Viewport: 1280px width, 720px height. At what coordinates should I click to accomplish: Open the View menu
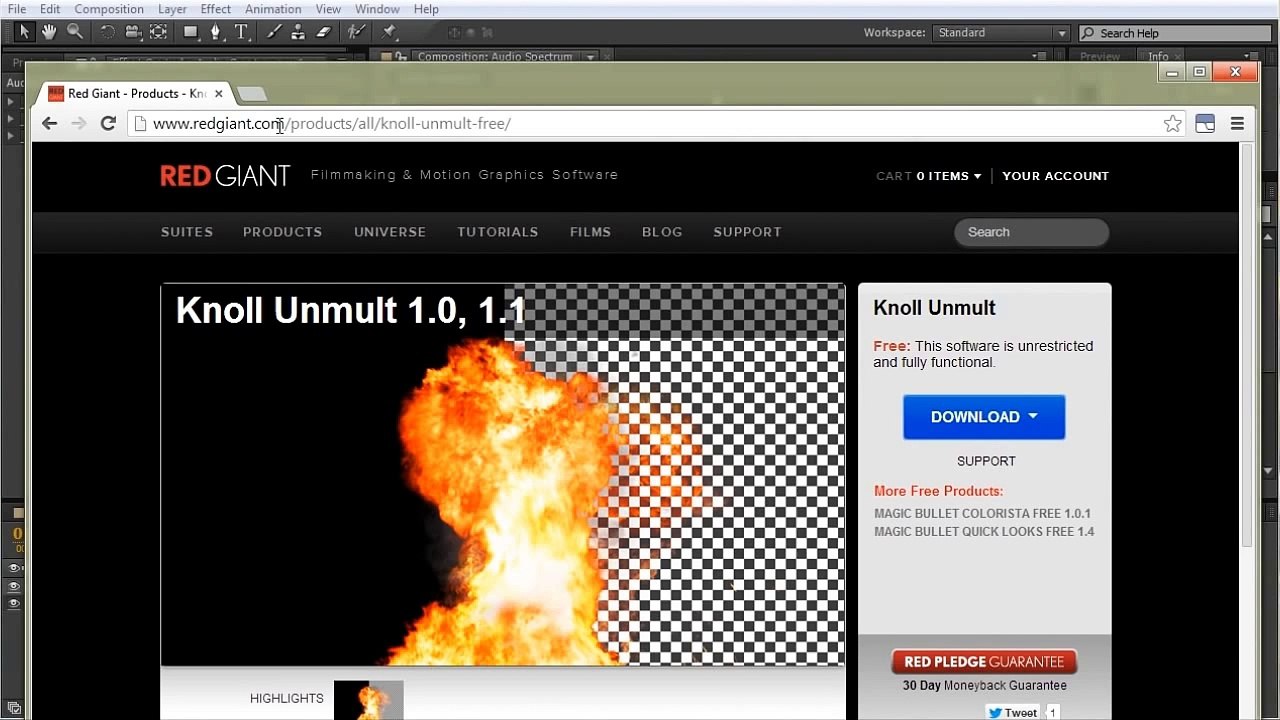point(328,9)
